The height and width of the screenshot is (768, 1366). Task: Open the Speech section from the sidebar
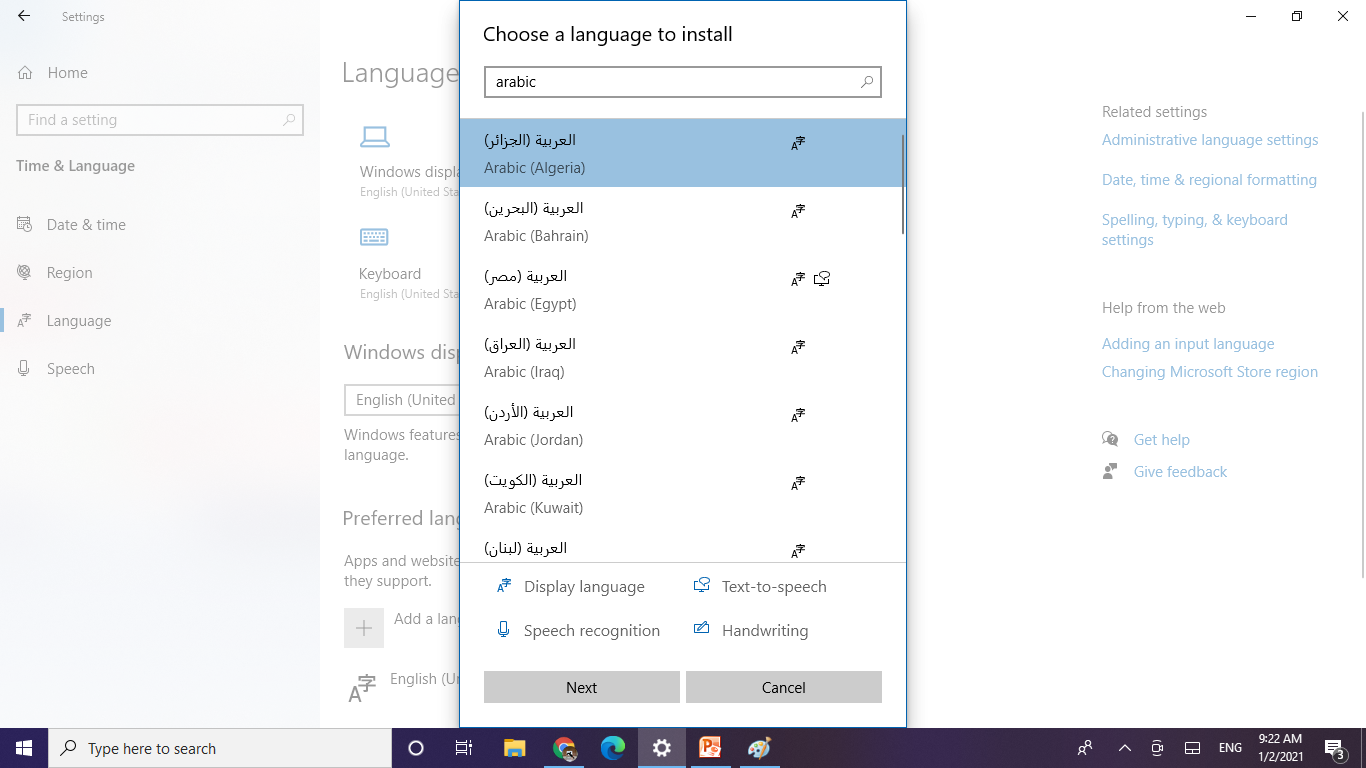click(69, 368)
